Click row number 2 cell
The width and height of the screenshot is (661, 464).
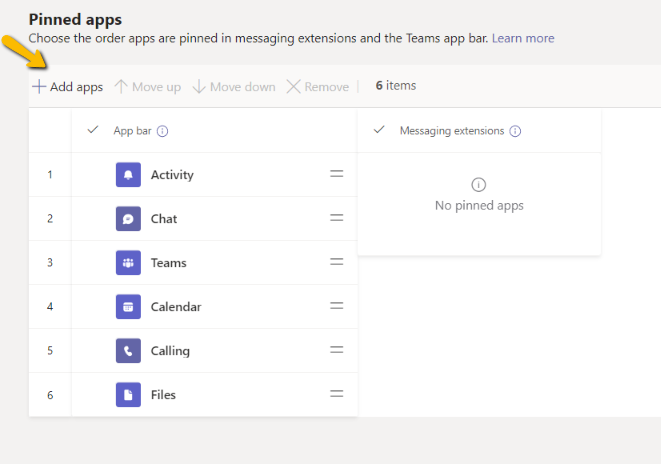point(50,219)
